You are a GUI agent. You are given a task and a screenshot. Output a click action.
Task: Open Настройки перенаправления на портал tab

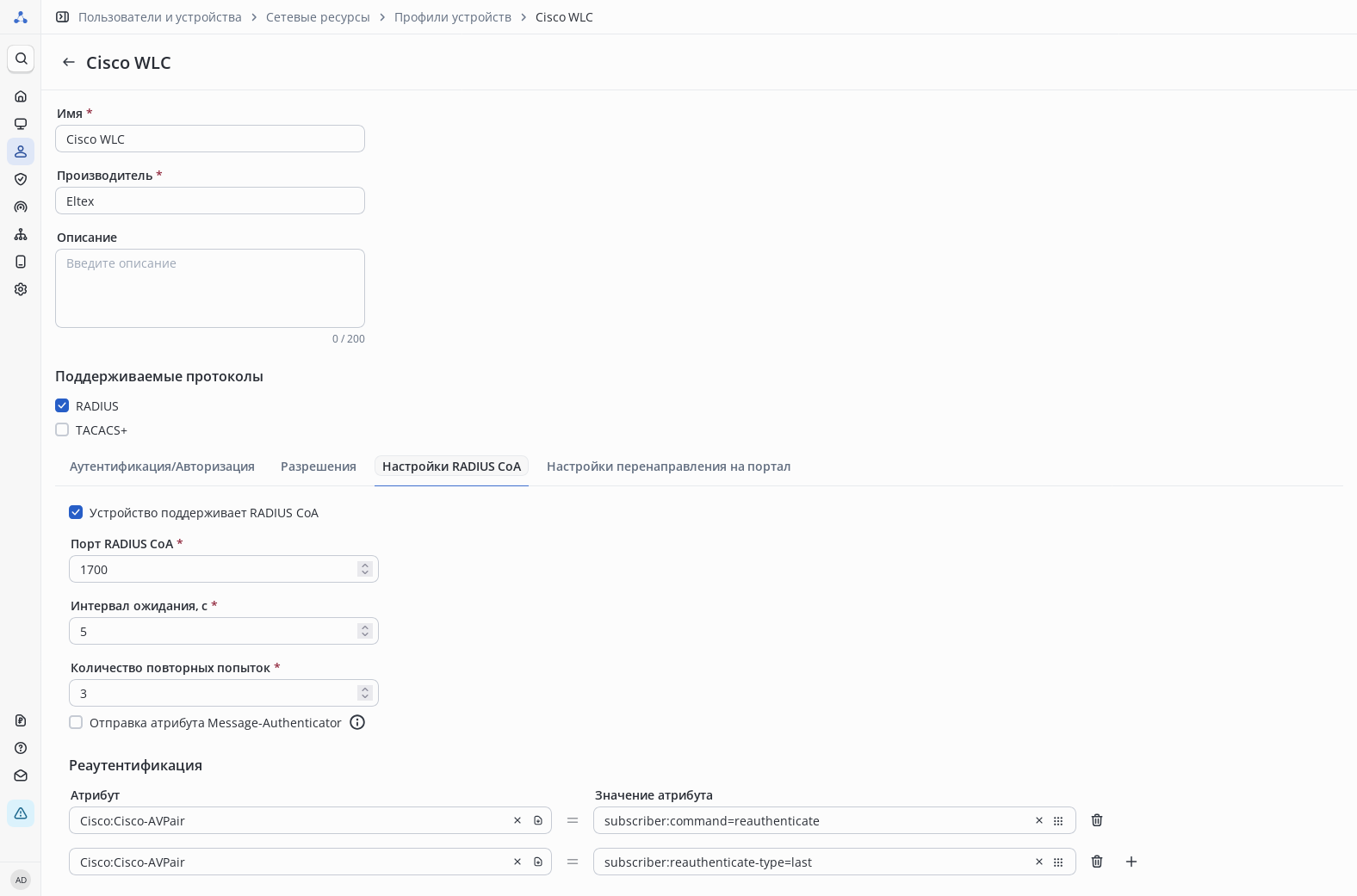click(668, 467)
